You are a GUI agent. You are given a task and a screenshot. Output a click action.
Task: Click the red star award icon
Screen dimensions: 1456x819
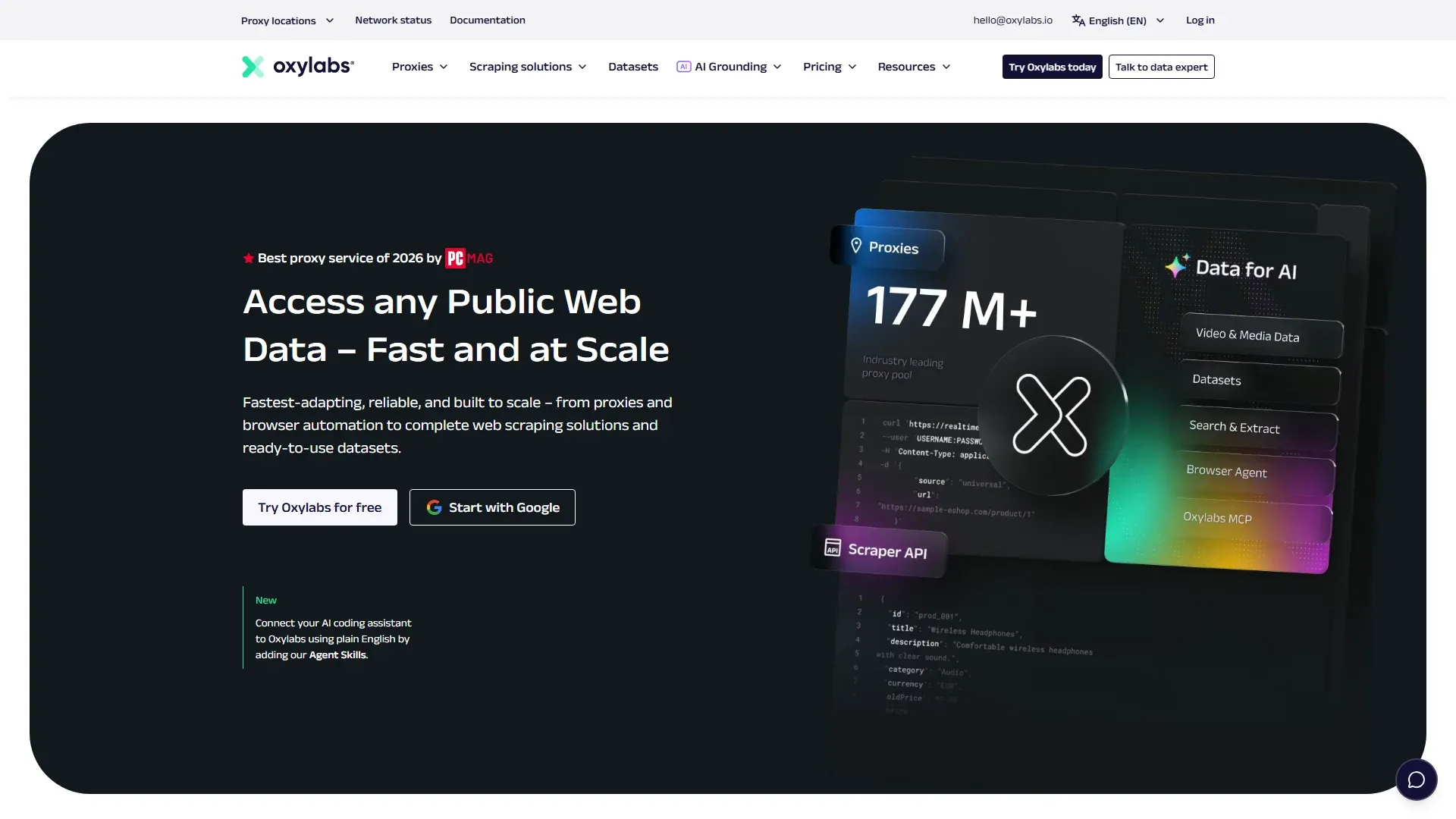[248, 258]
